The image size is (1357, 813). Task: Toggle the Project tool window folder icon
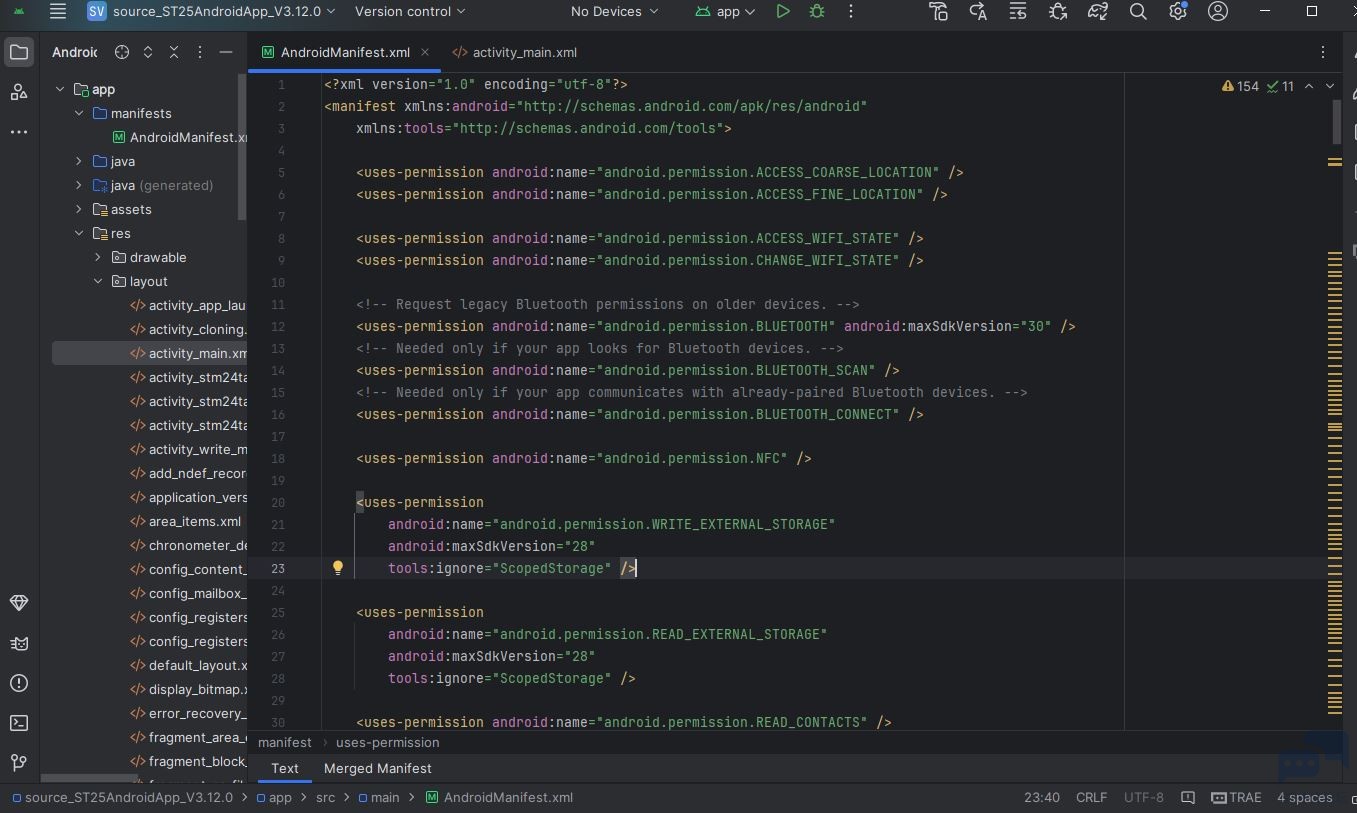point(18,52)
